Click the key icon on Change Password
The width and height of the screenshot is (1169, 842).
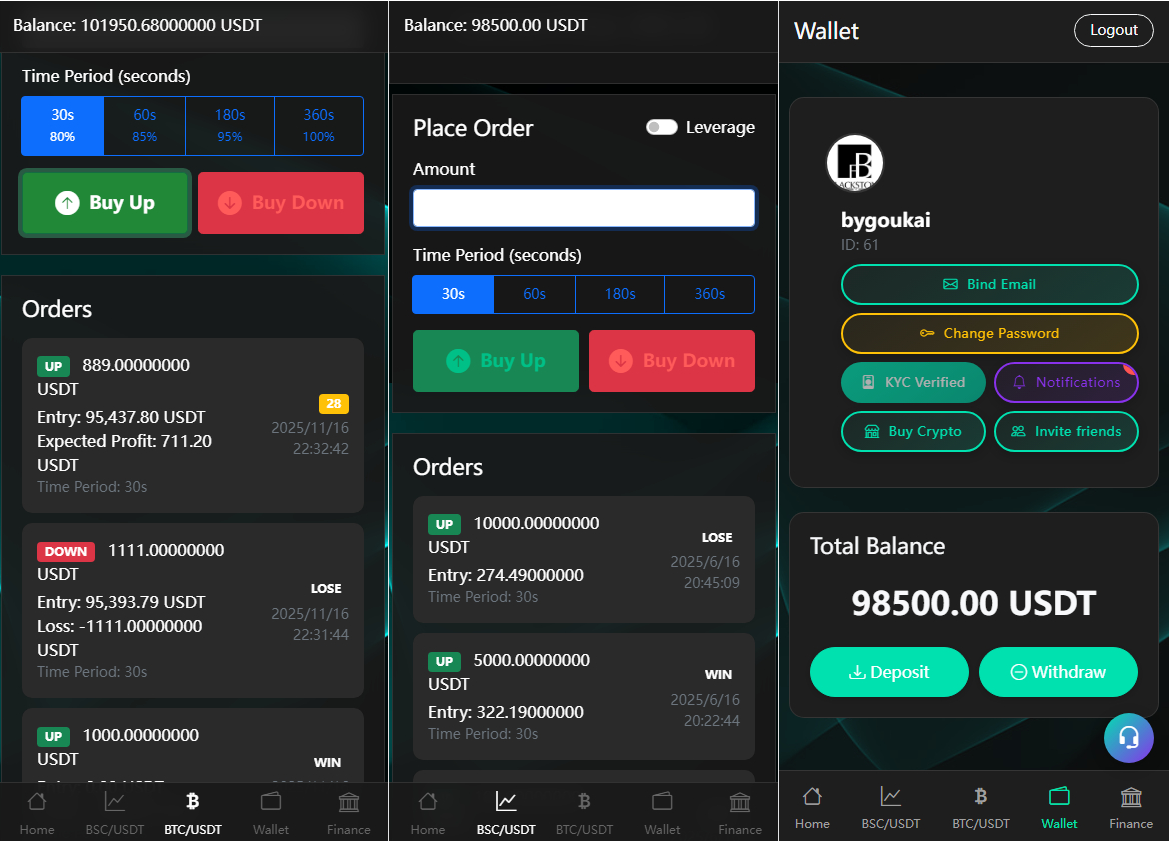[x=927, y=334]
